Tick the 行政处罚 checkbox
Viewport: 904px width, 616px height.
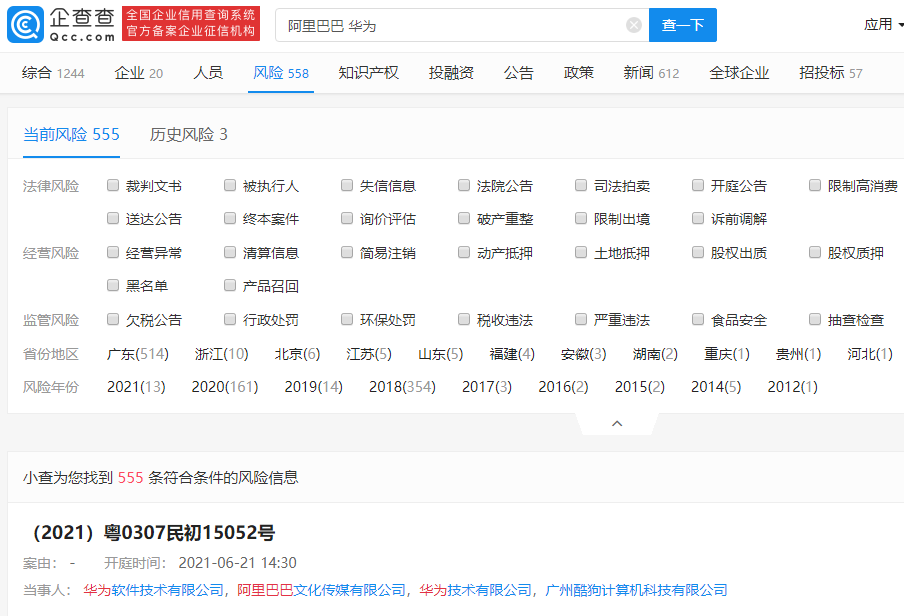[231, 320]
